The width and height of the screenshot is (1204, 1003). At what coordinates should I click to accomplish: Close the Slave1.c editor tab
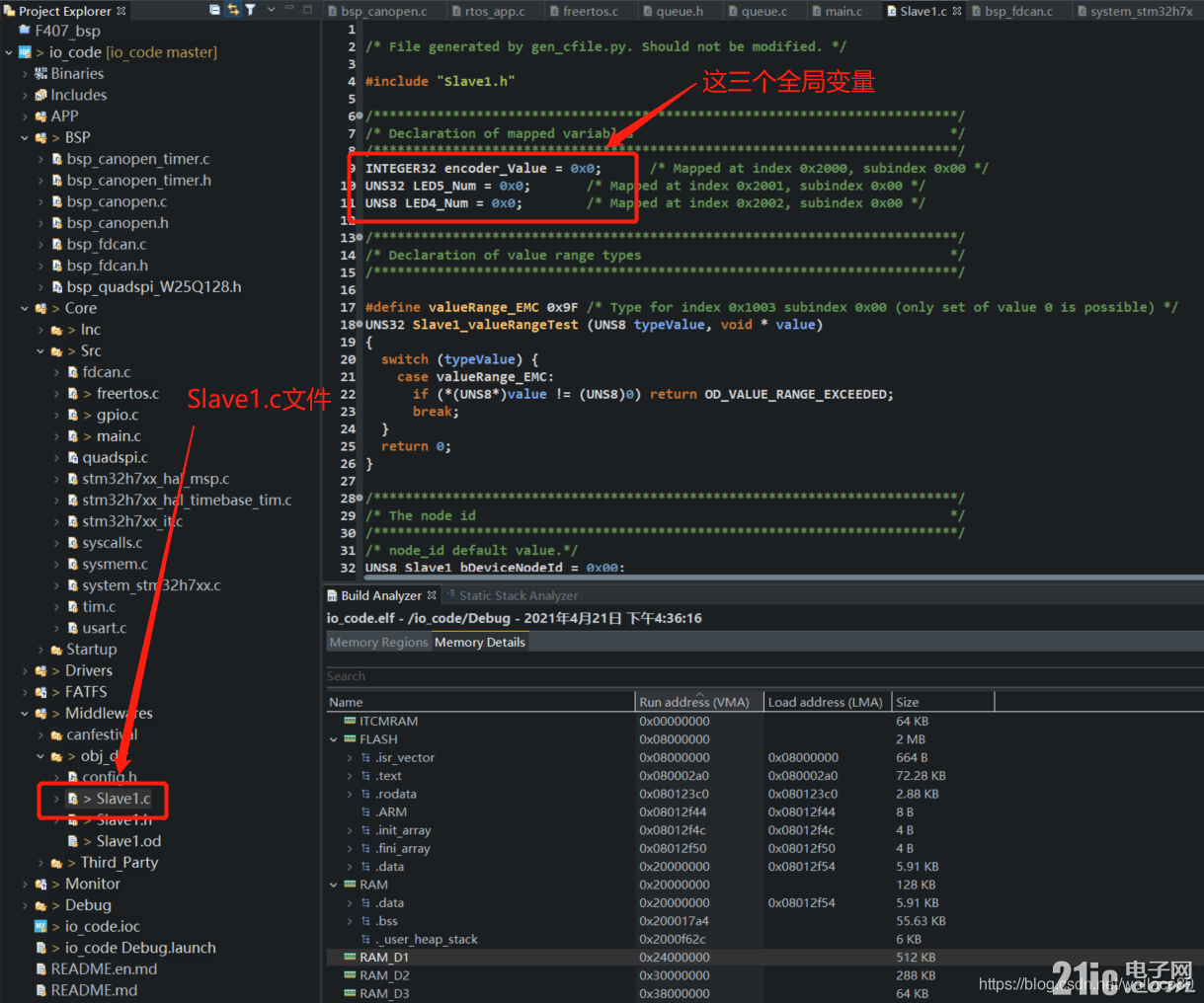point(956,11)
